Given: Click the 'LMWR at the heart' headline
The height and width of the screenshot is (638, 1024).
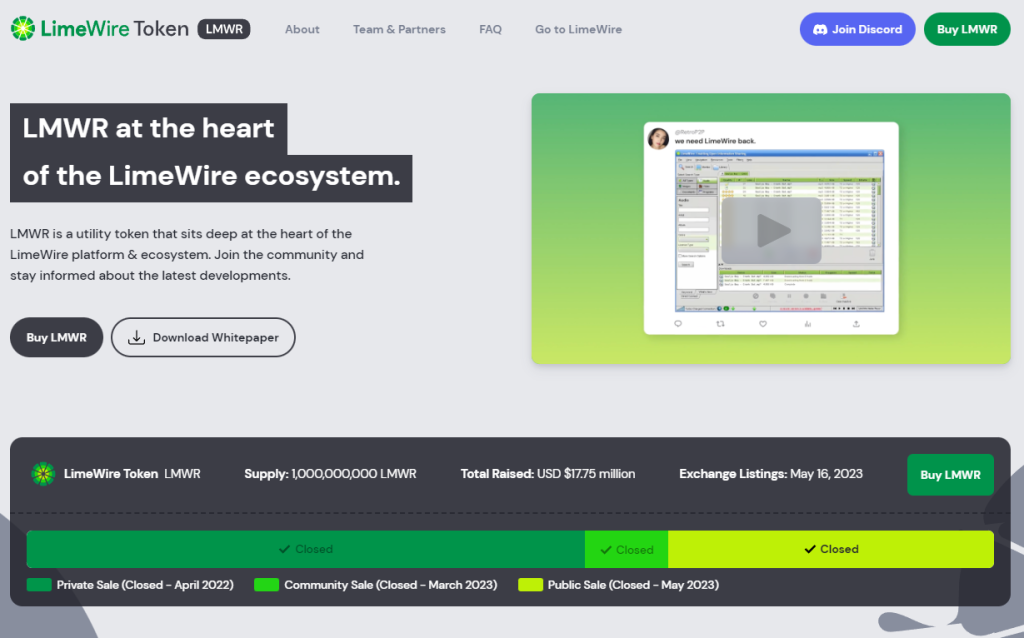Looking at the screenshot, I should [148, 128].
